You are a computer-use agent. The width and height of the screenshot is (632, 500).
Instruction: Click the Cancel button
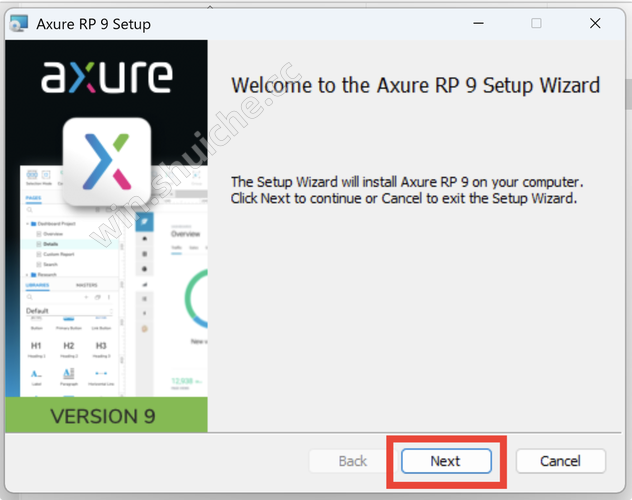[561, 461]
